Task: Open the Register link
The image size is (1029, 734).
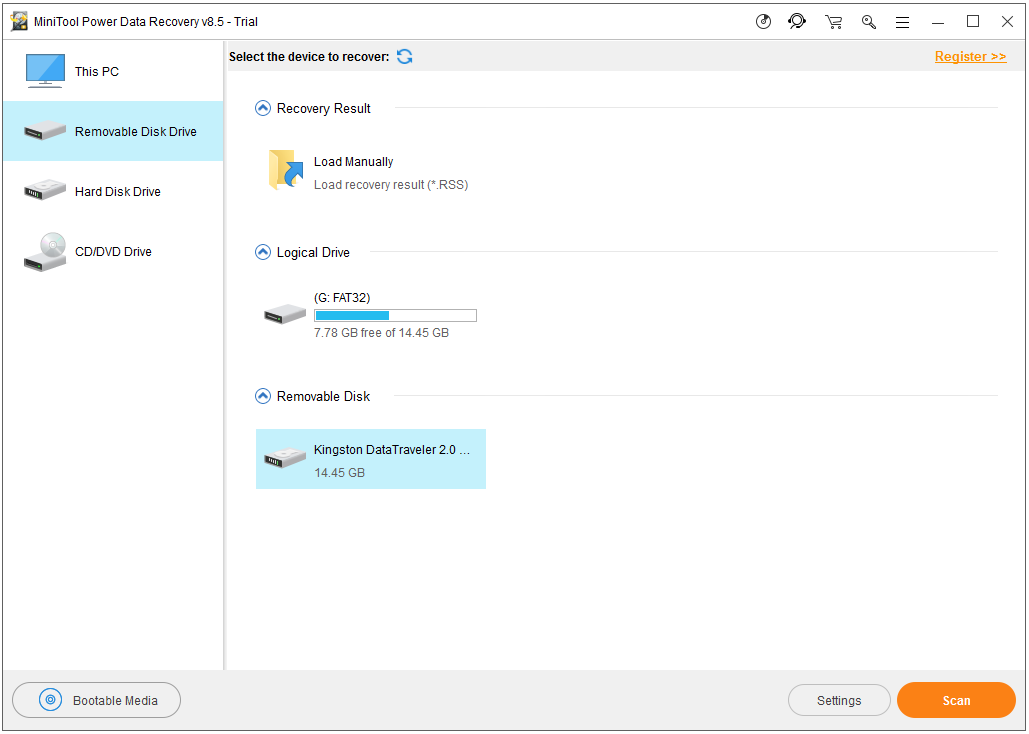Action: pos(970,56)
